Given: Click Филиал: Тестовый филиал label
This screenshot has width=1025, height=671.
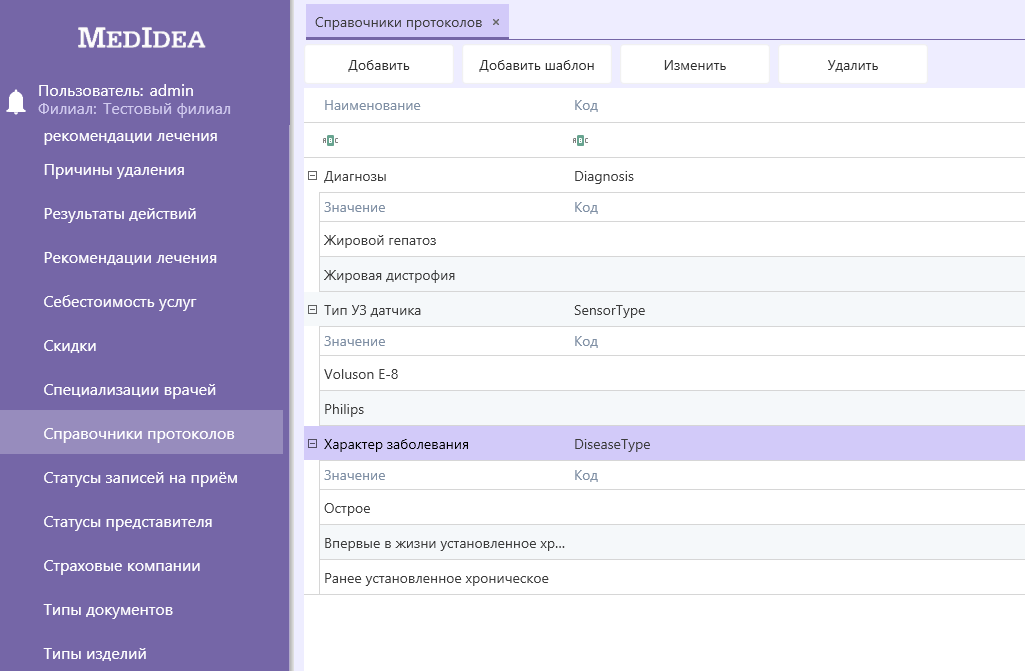Looking at the screenshot, I should coord(134,109).
